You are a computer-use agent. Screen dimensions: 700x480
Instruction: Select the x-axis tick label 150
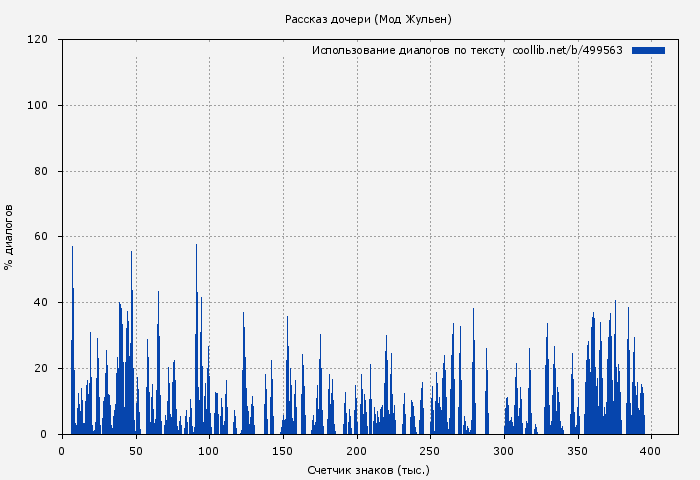point(283,451)
